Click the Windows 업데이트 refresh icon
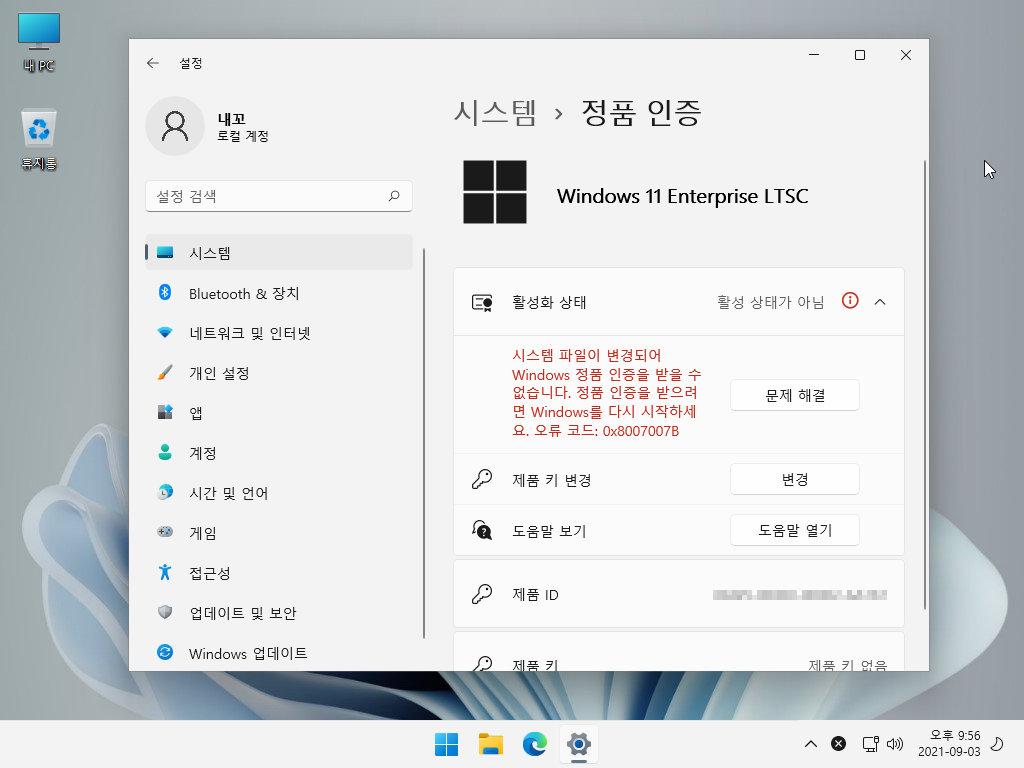1024x768 pixels. point(165,652)
